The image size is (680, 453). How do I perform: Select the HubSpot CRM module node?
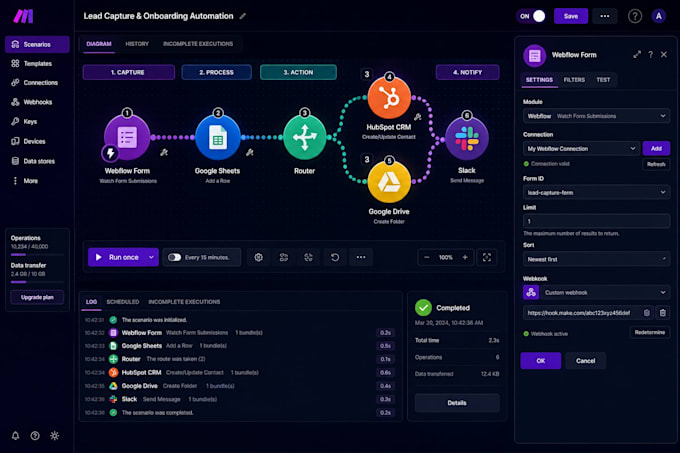[x=389, y=98]
